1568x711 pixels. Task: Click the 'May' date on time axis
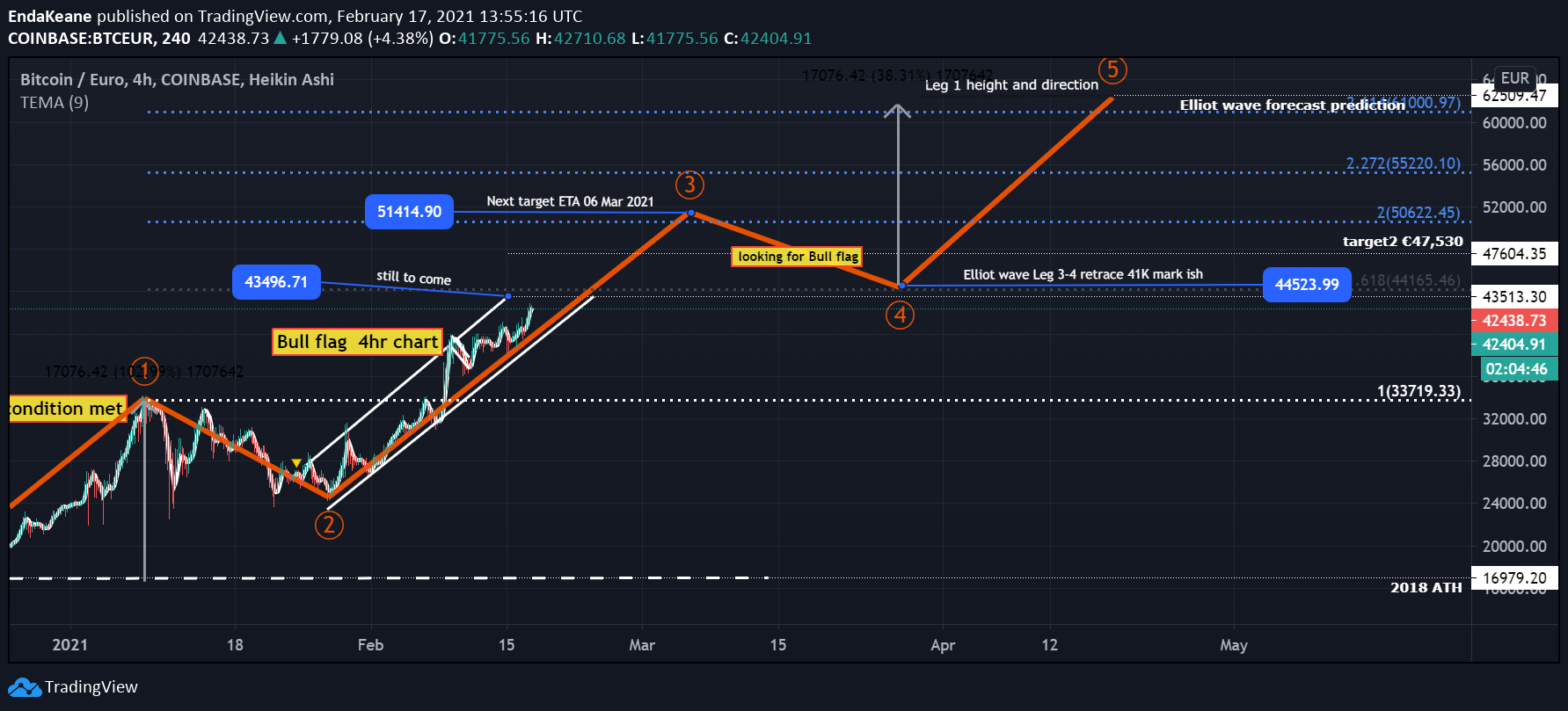pyautogui.click(x=1234, y=645)
